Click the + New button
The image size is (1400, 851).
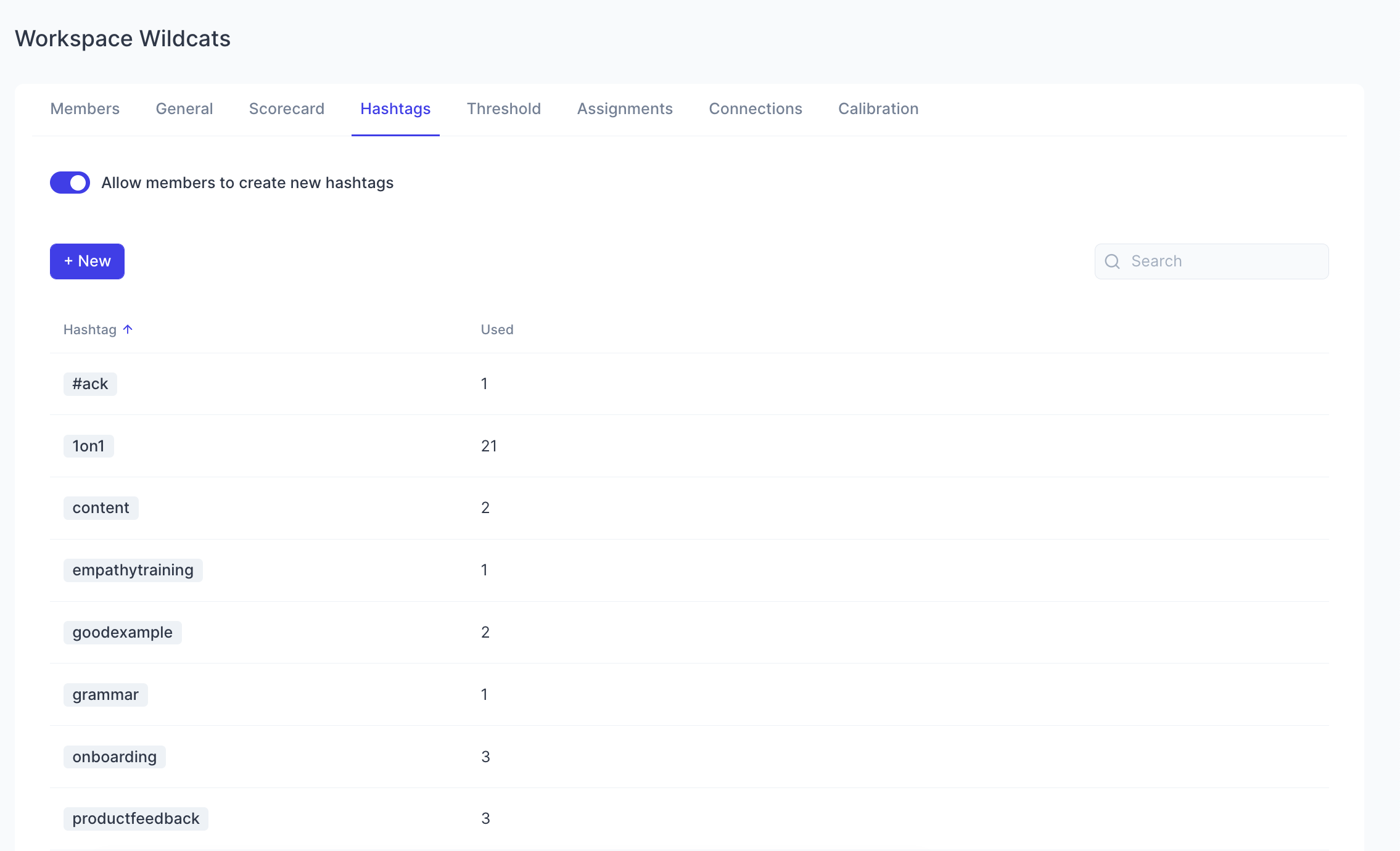coord(87,261)
